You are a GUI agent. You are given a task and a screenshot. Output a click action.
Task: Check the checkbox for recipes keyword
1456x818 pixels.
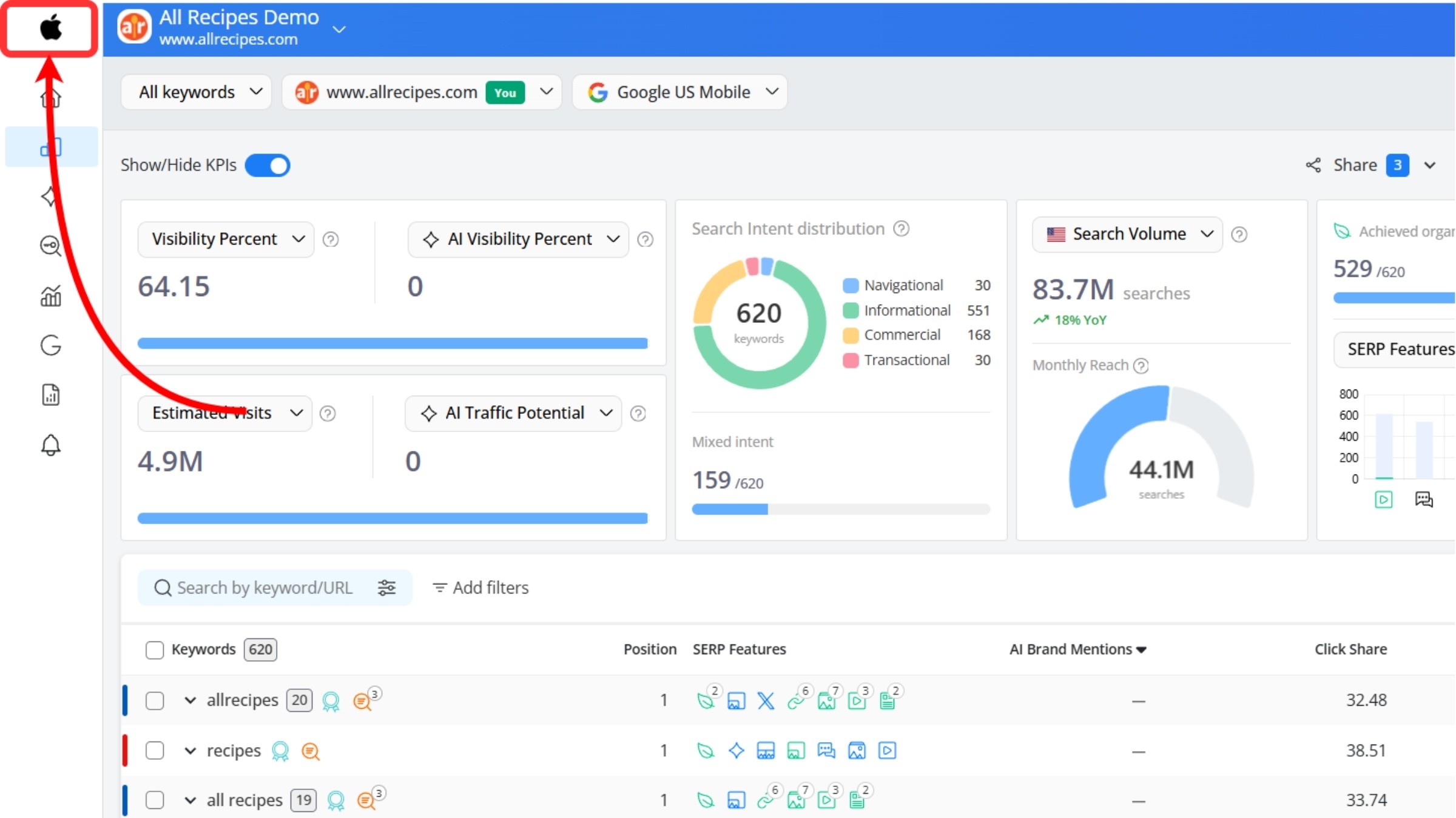pyautogui.click(x=155, y=751)
